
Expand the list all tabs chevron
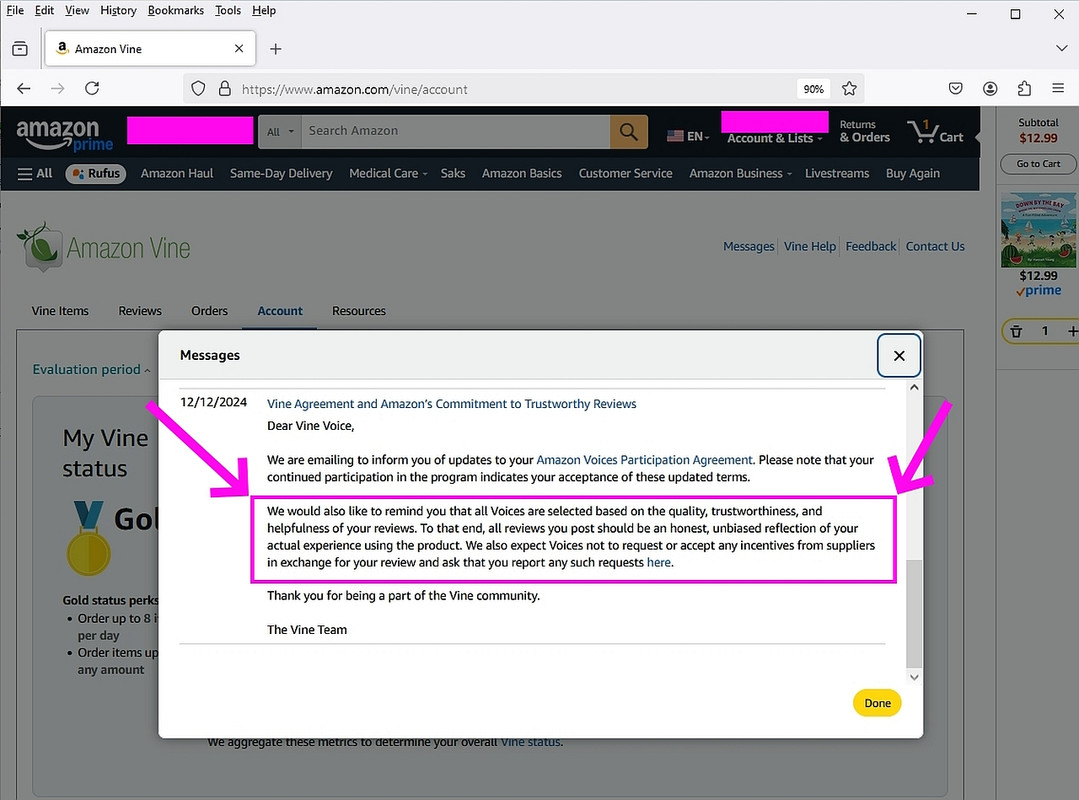(x=1061, y=48)
